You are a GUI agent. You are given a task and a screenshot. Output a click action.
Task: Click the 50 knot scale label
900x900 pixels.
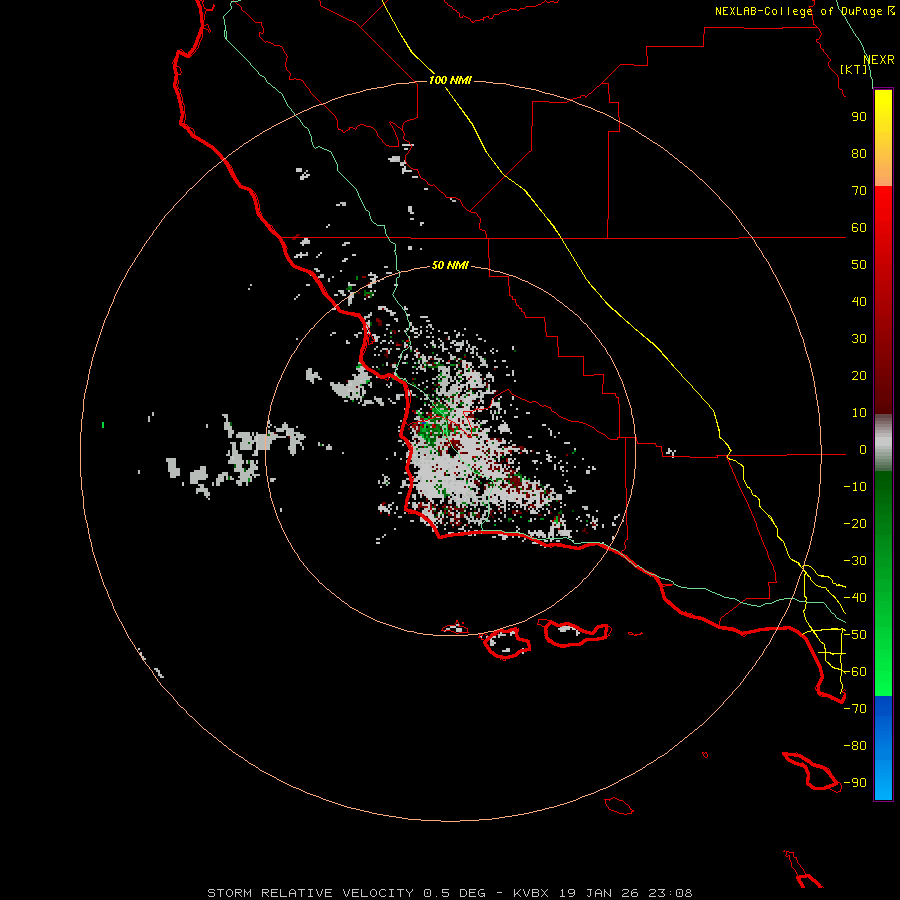pos(859,265)
